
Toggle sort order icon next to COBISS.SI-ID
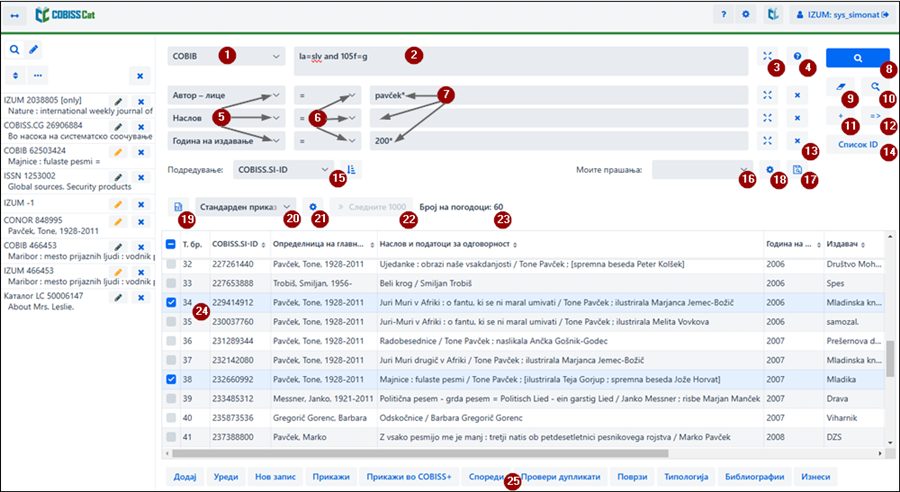click(x=351, y=170)
